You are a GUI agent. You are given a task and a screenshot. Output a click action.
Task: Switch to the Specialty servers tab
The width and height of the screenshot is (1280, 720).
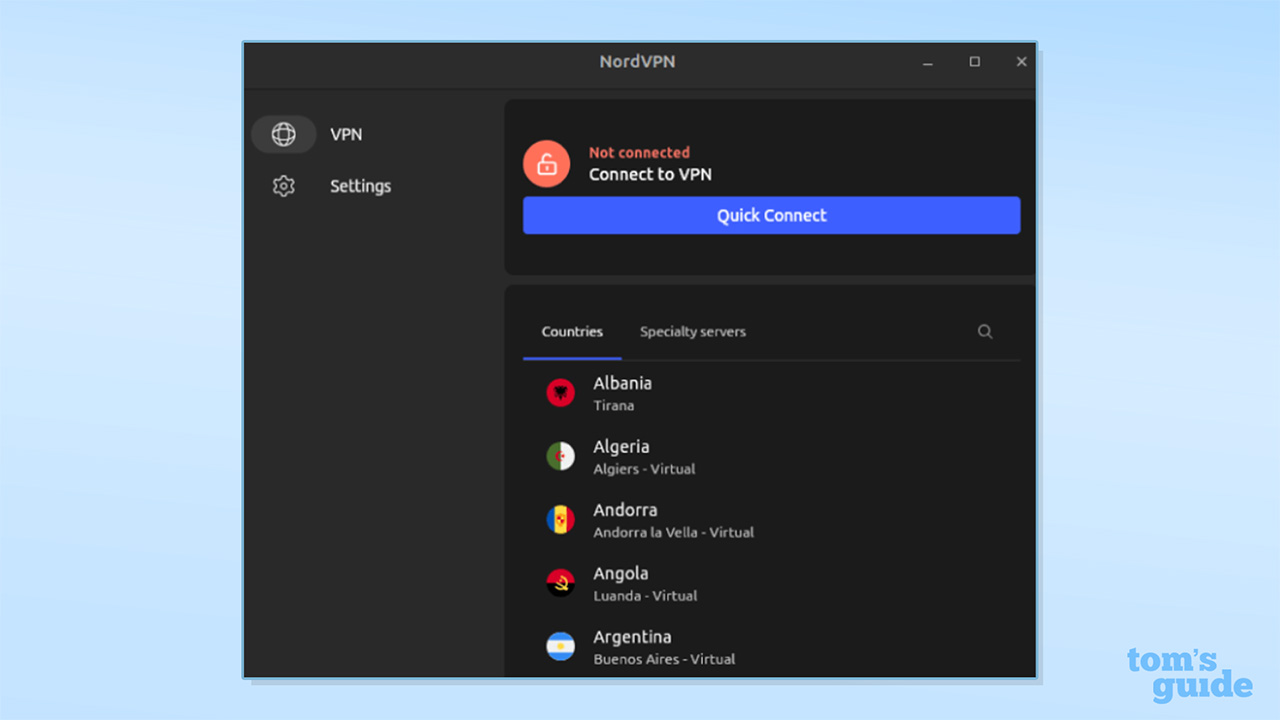(x=693, y=332)
